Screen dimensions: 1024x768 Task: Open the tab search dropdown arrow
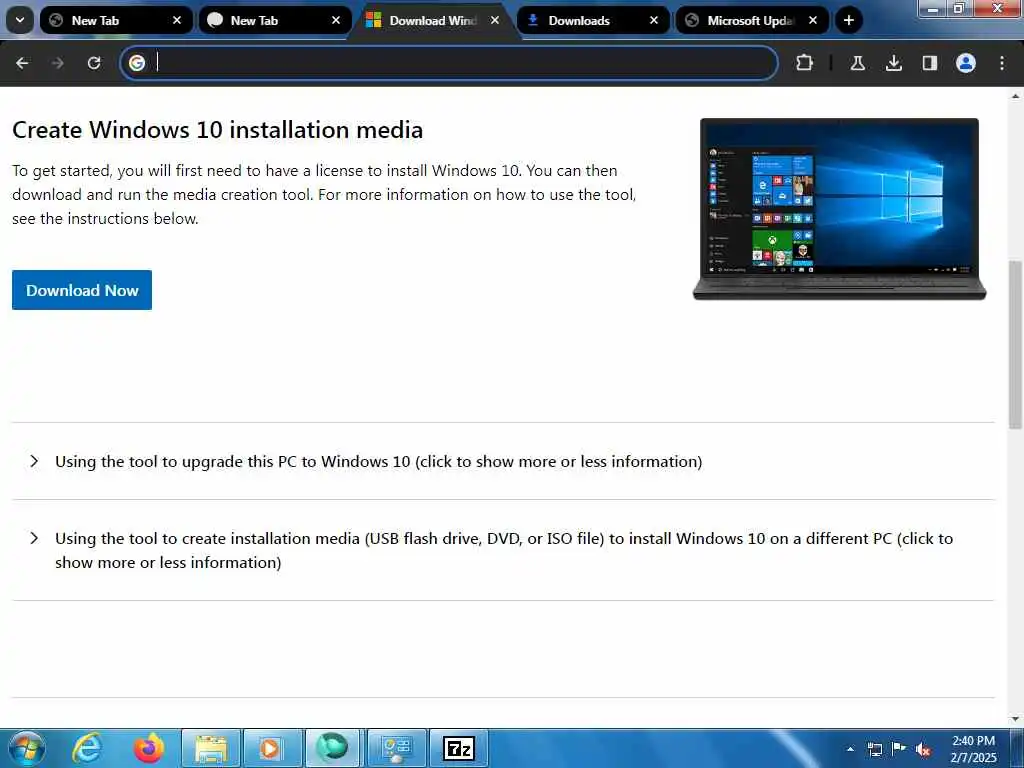point(20,20)
